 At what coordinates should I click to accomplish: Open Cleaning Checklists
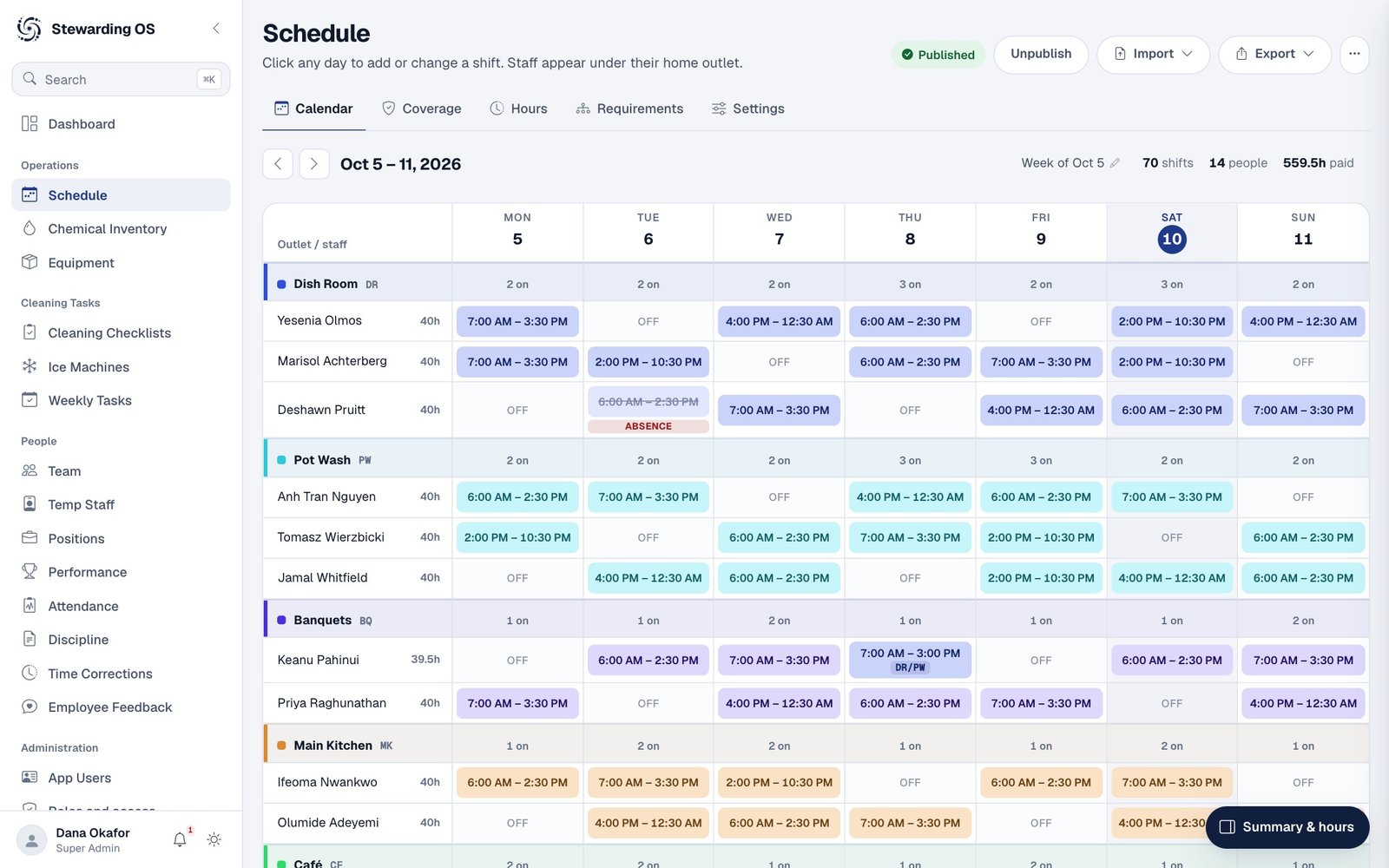coord(121,333)
